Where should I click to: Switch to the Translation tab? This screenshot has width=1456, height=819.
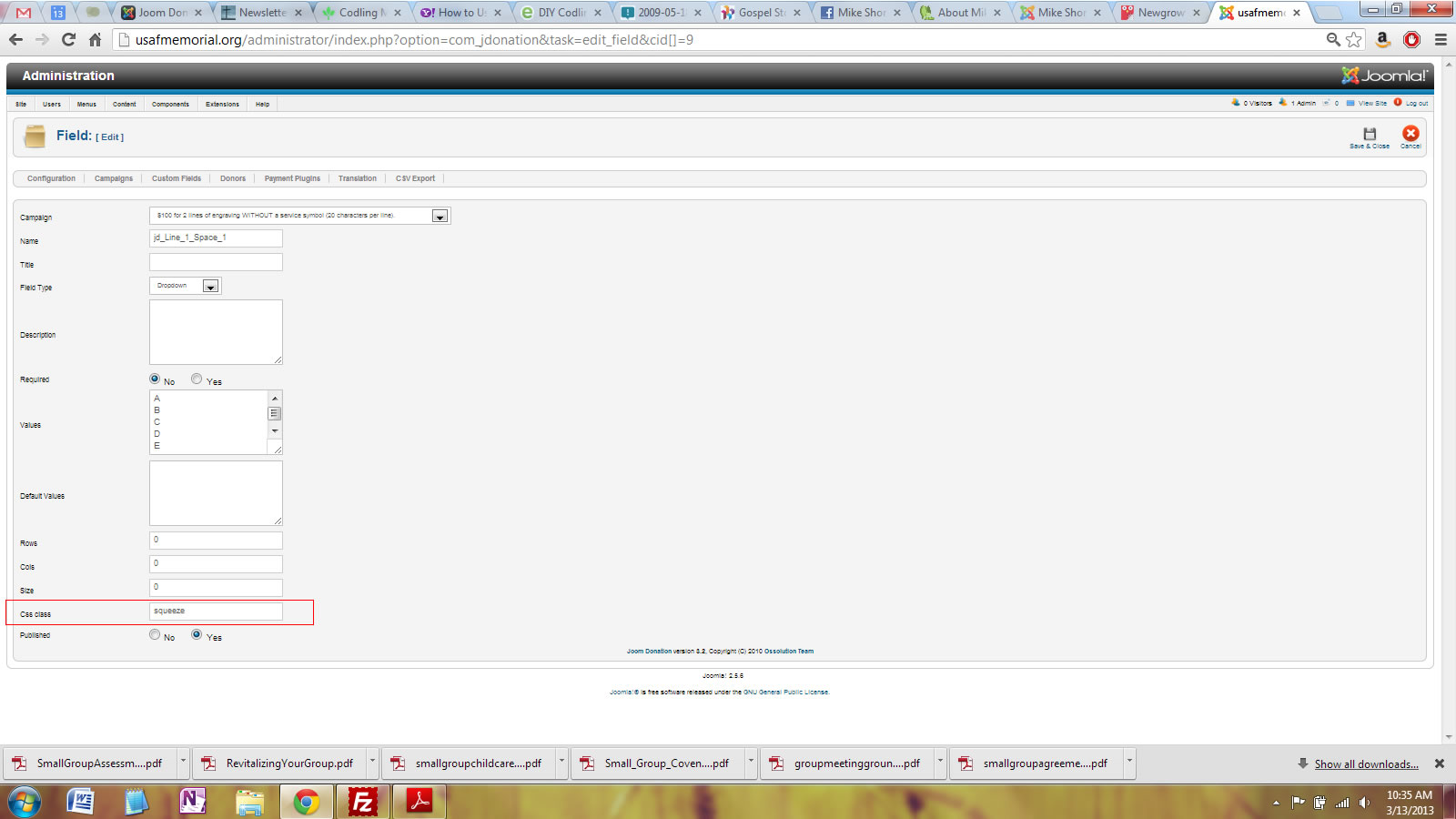(358, 178)
